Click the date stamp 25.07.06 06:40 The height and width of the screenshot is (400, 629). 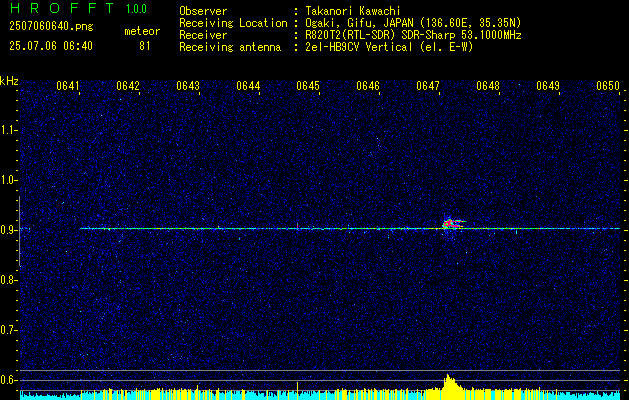[51, 46]
